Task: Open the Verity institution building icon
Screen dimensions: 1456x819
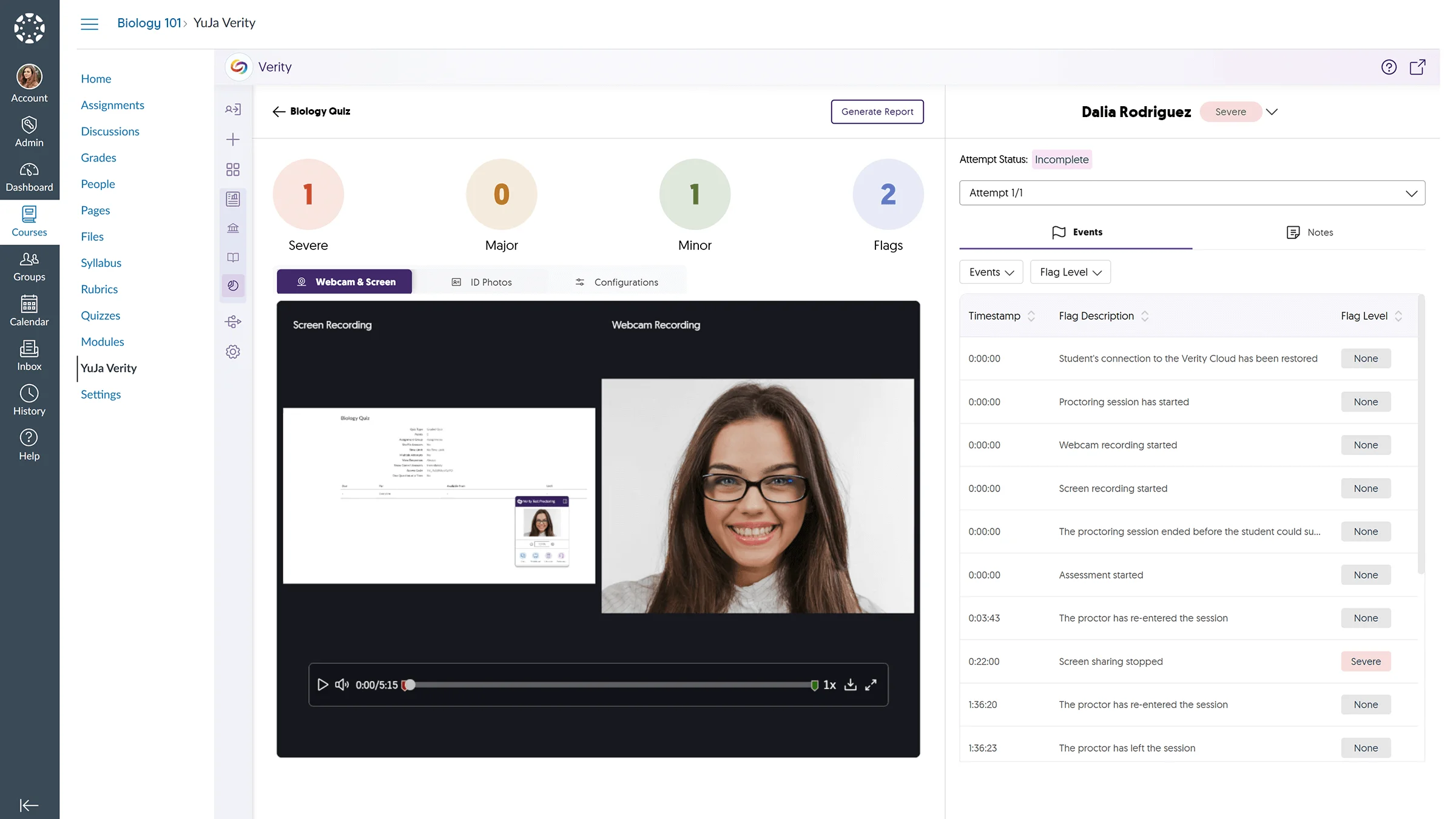Action: tap(233, 228)
